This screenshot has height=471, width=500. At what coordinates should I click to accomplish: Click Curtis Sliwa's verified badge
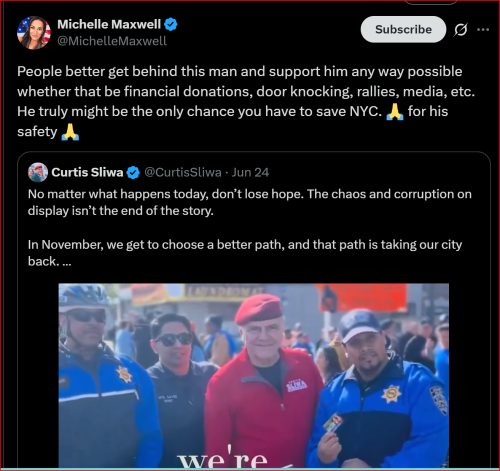pyautogui.click(x=133, y=173)
